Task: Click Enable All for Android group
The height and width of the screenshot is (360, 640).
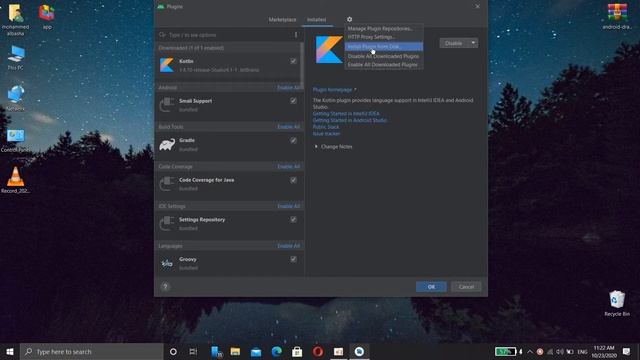Action: click(x=289, y=87)
